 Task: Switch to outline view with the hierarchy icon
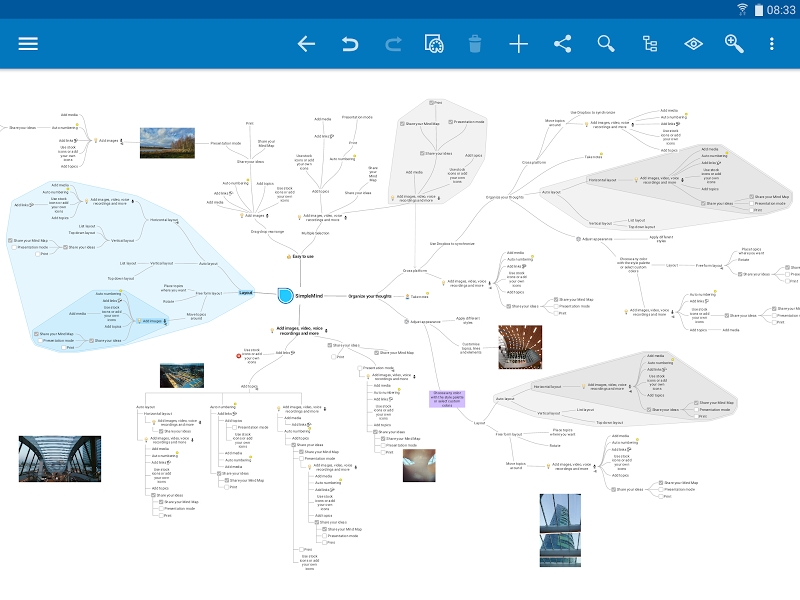(x=649, y=43)
